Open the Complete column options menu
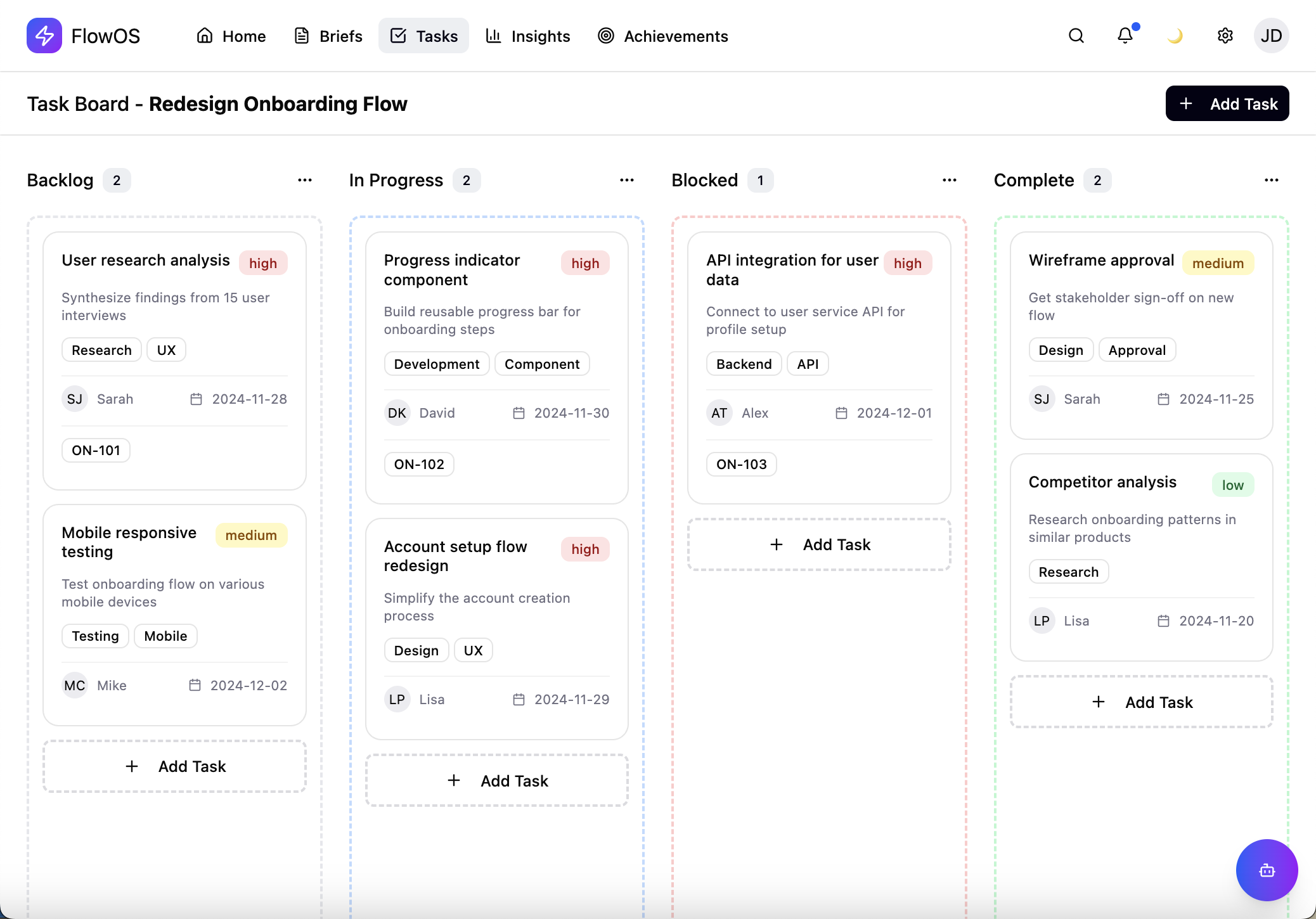The height and width of the screenshot is (919, 1316). pyautogui.click(x=1272, y=180)
